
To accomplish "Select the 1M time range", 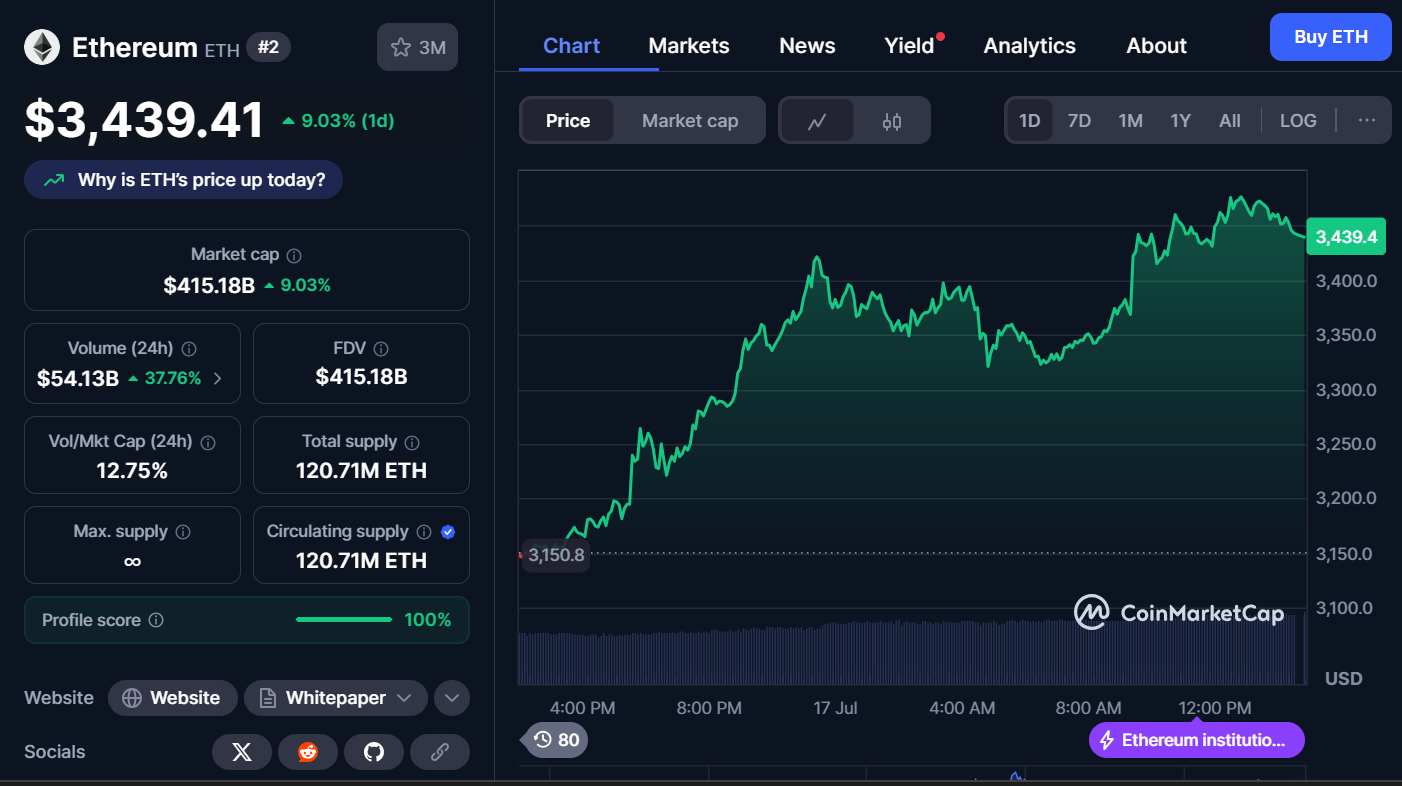I will coord(1130,121).
